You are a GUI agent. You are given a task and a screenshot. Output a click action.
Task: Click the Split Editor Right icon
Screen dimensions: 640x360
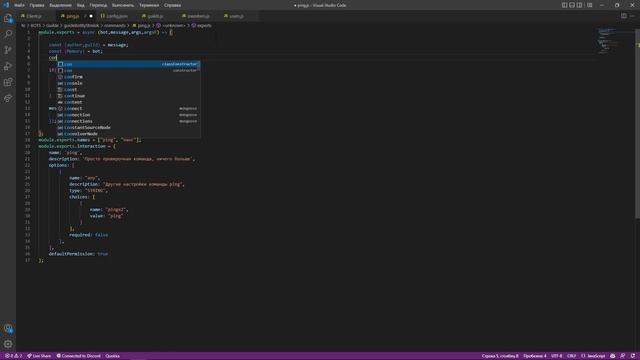coord(624,16)
